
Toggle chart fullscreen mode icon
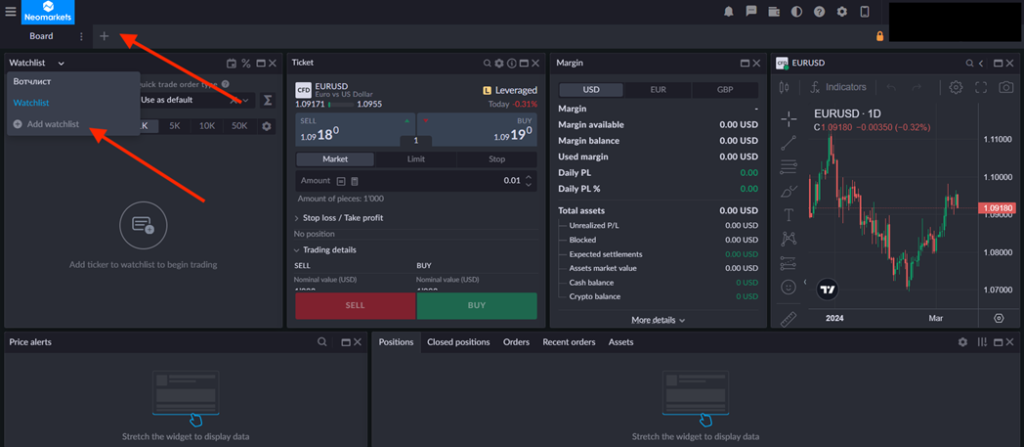[x=980, y=87]
